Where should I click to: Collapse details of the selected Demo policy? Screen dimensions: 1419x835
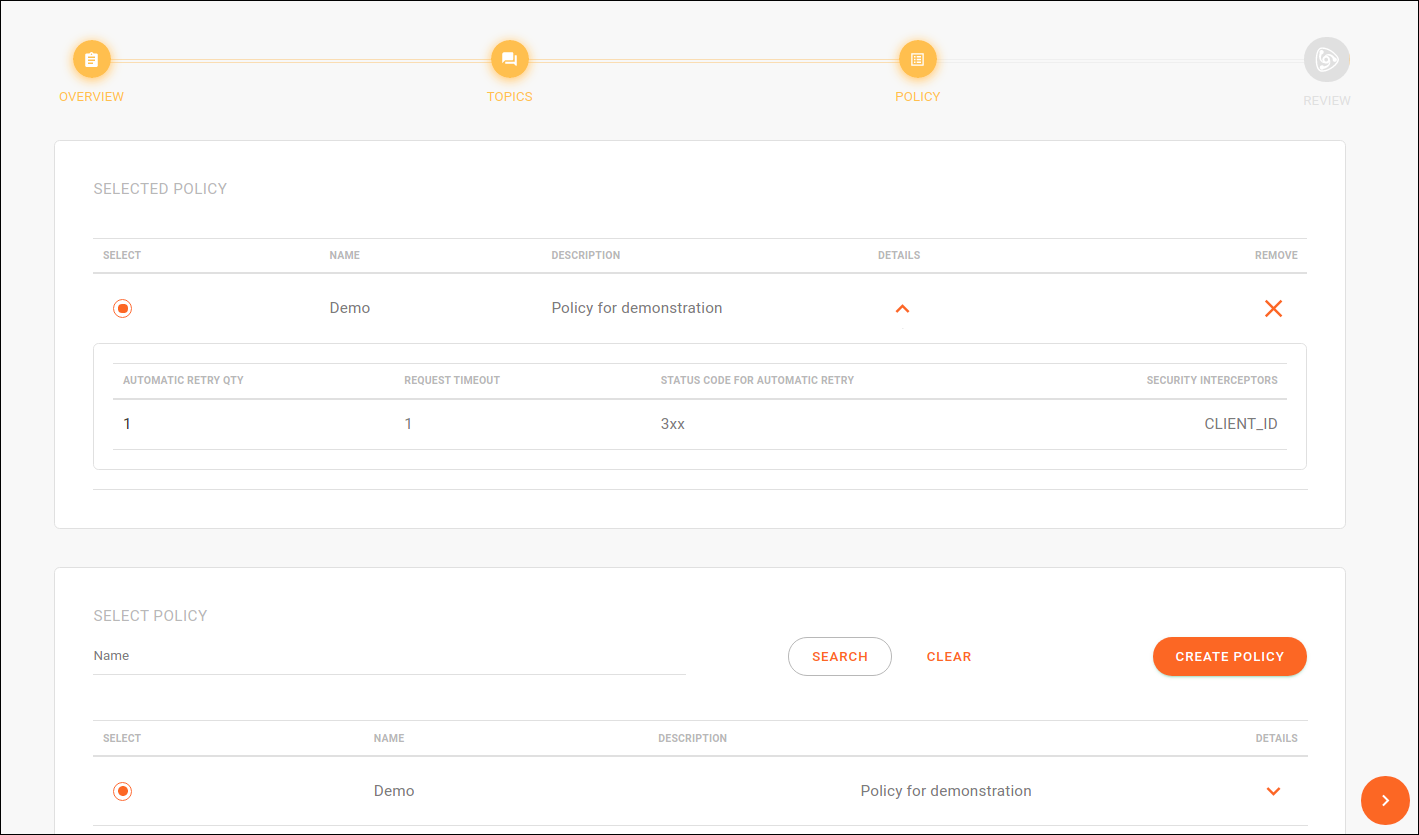tap(902, 309)
